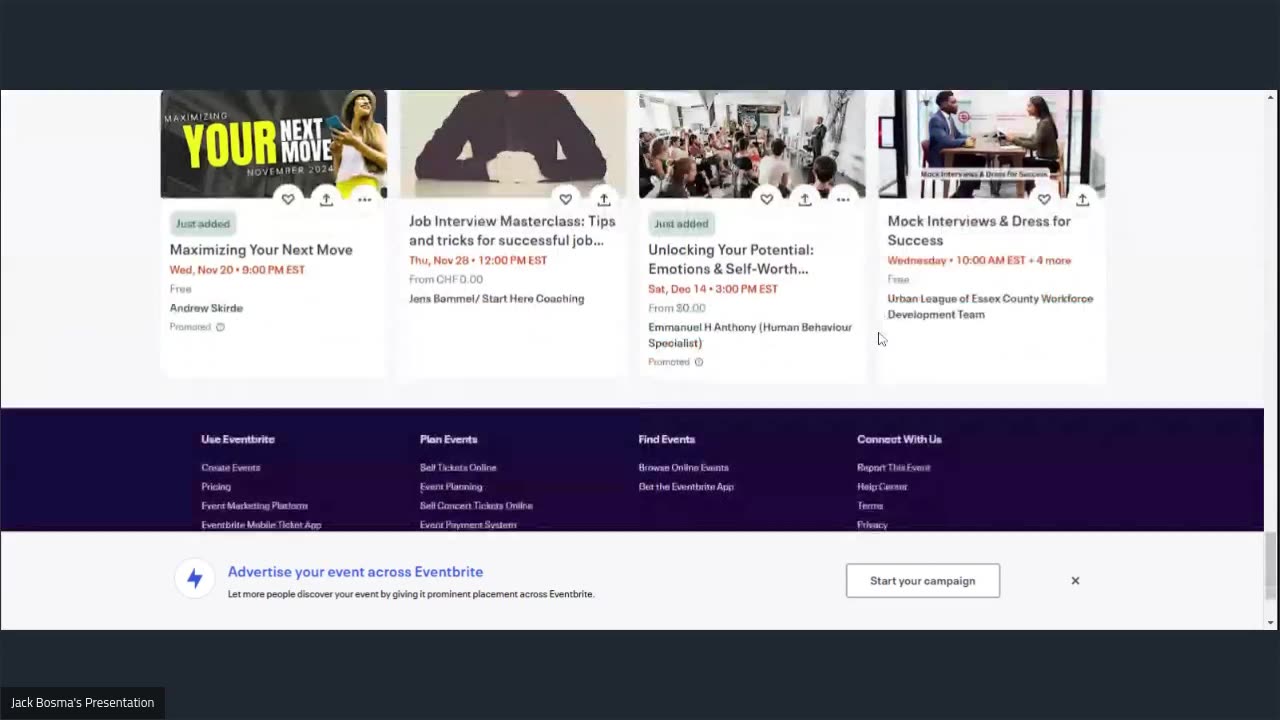Screen dimensions: 1280x720
Task: Click date Wed, Nov 20 • 9:00 PM EST
Action: (x=237, y=270)
